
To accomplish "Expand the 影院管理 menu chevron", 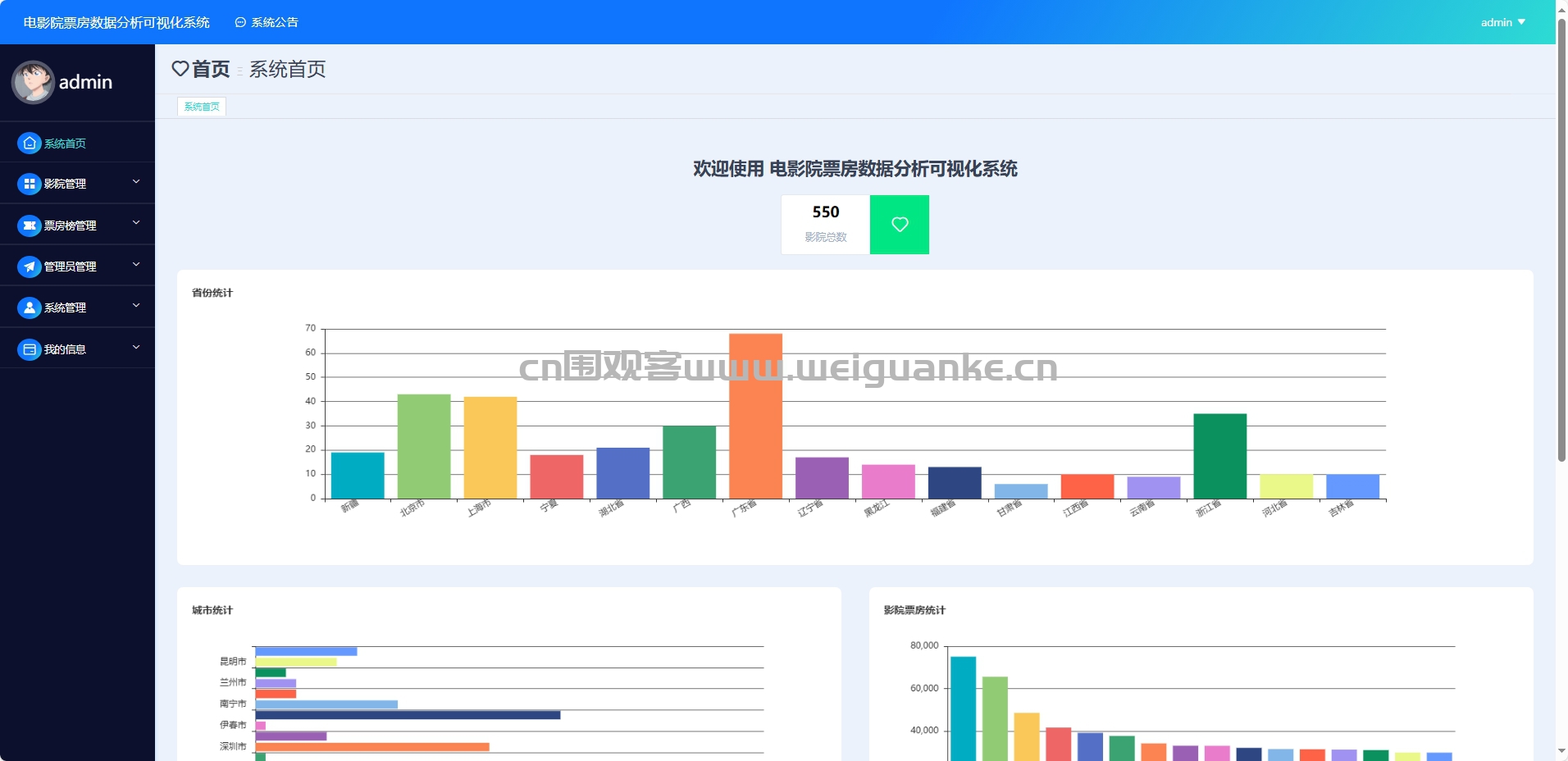I will [x=136, y=182].
